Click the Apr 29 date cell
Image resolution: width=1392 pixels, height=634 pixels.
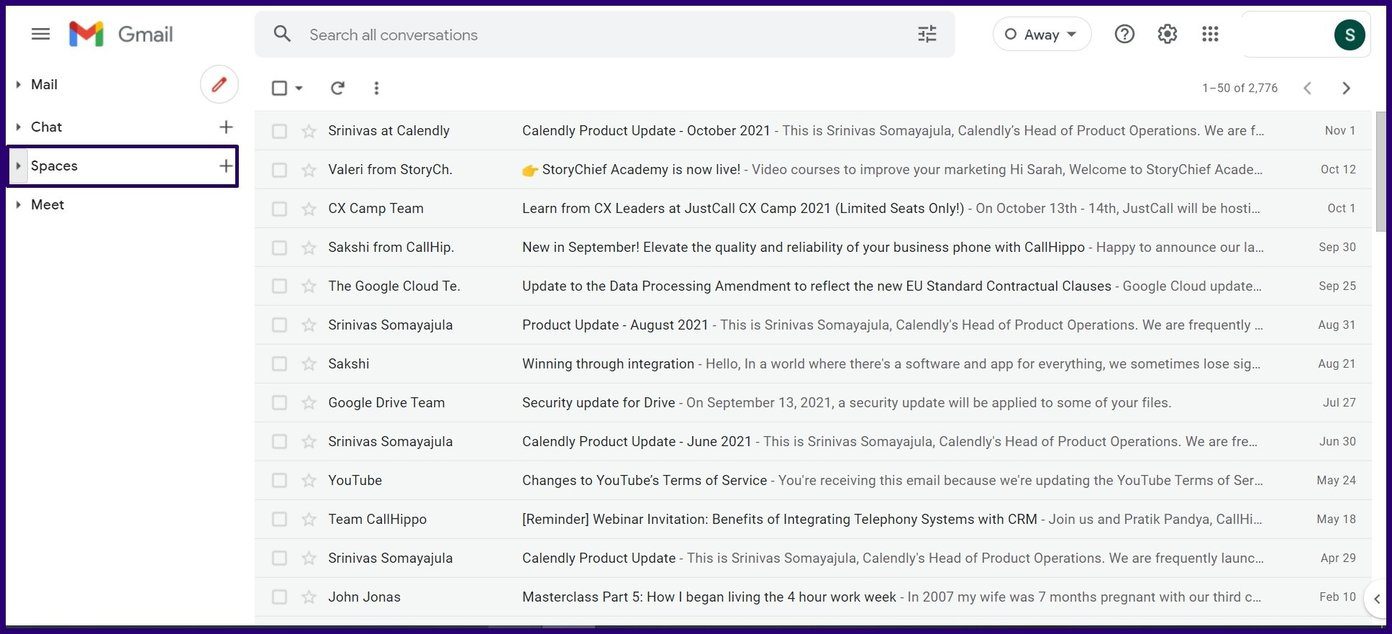[x=1338, y=559]
